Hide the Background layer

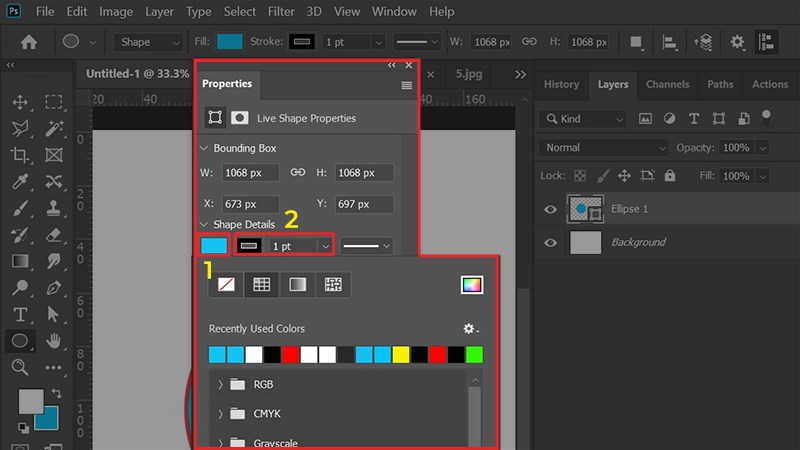551,242
